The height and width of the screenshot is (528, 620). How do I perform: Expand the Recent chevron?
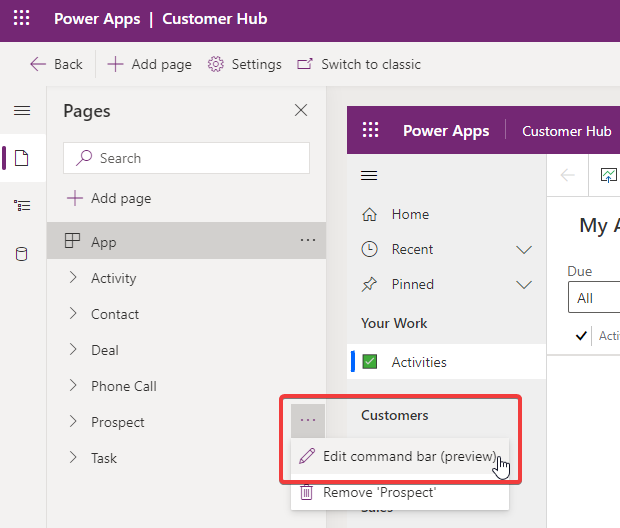point(524,250)
